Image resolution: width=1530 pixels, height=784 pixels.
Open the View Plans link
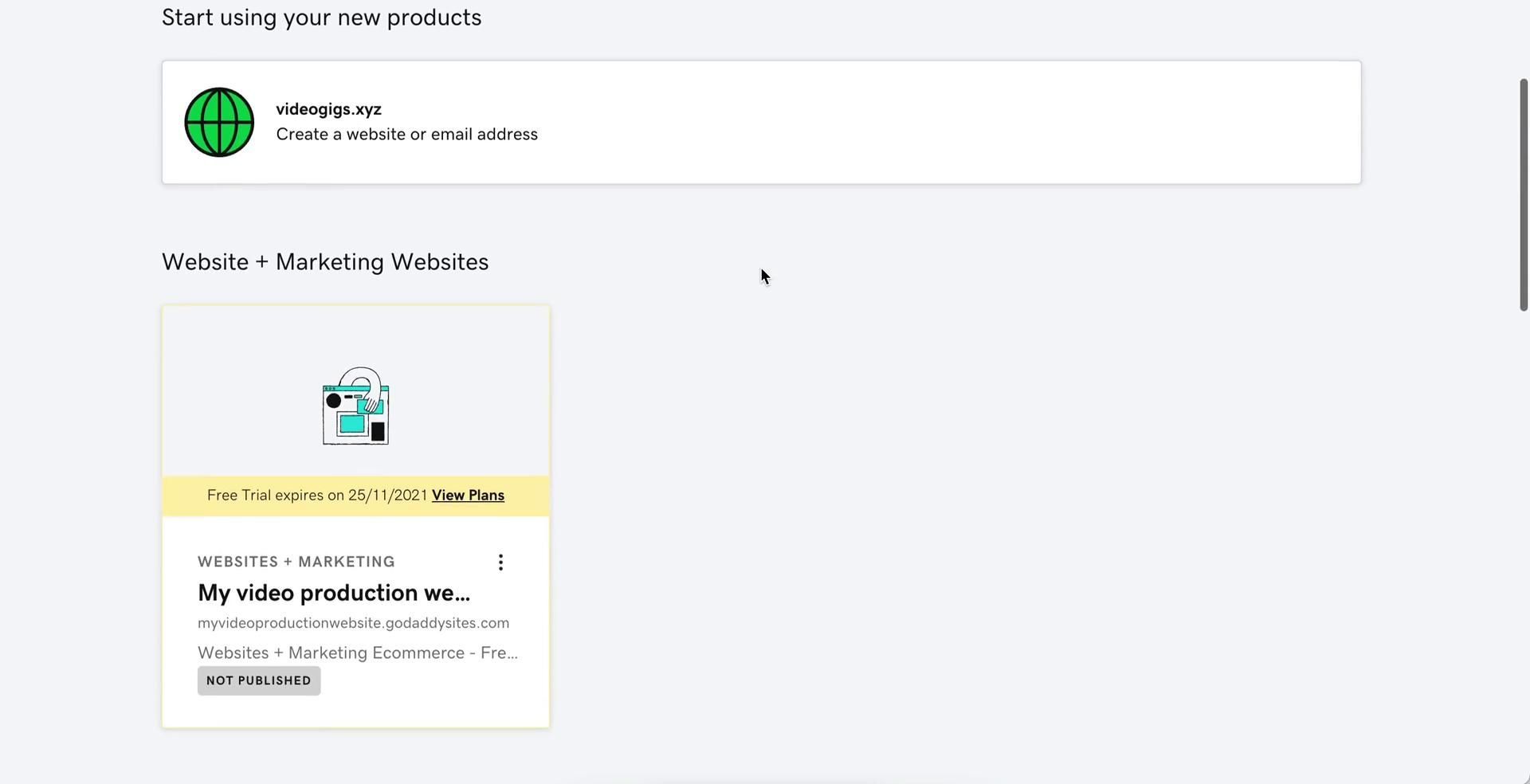coord(468,496)
